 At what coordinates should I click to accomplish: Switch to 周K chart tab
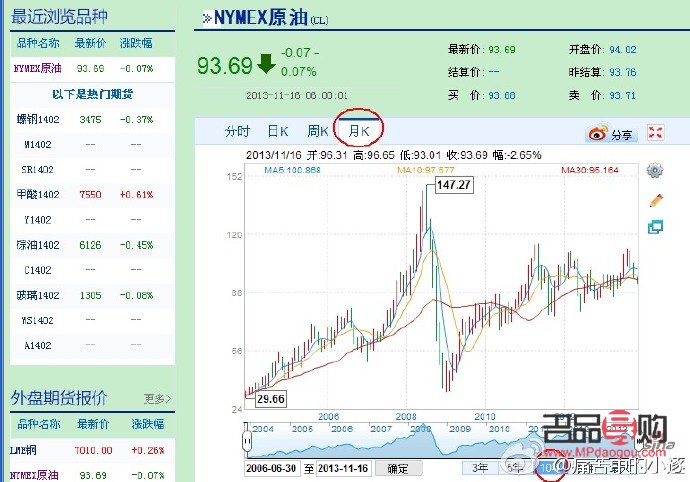coord(318,131)
